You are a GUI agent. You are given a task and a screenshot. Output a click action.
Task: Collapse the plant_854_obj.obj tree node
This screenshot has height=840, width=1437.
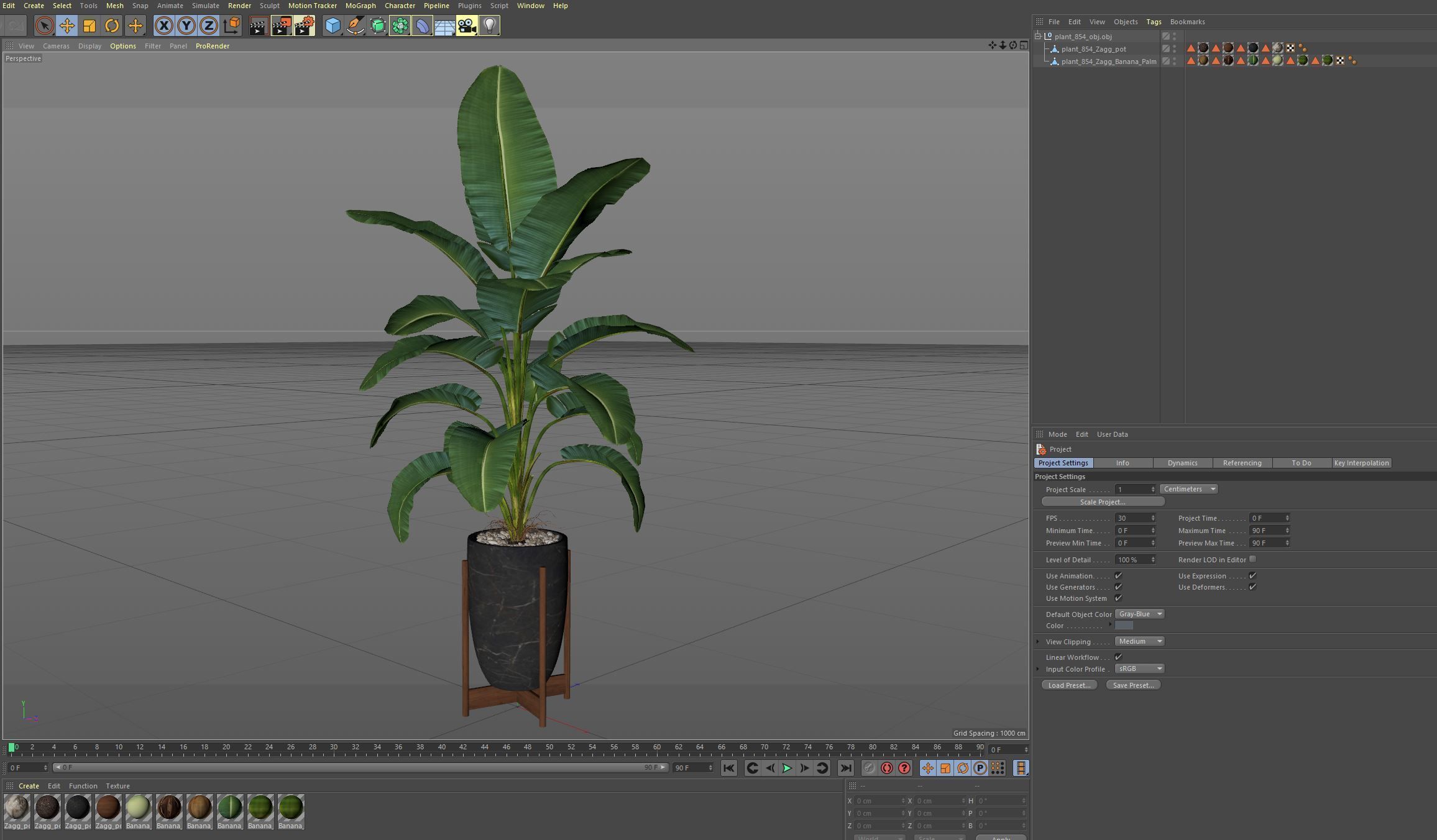coord(1038,36)
